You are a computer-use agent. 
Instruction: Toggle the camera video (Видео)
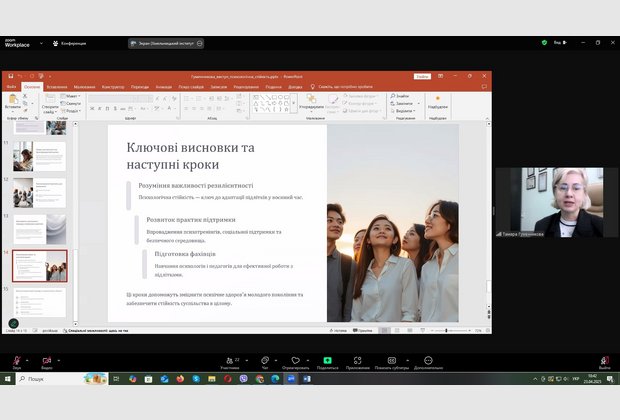(x=47, y=361)
